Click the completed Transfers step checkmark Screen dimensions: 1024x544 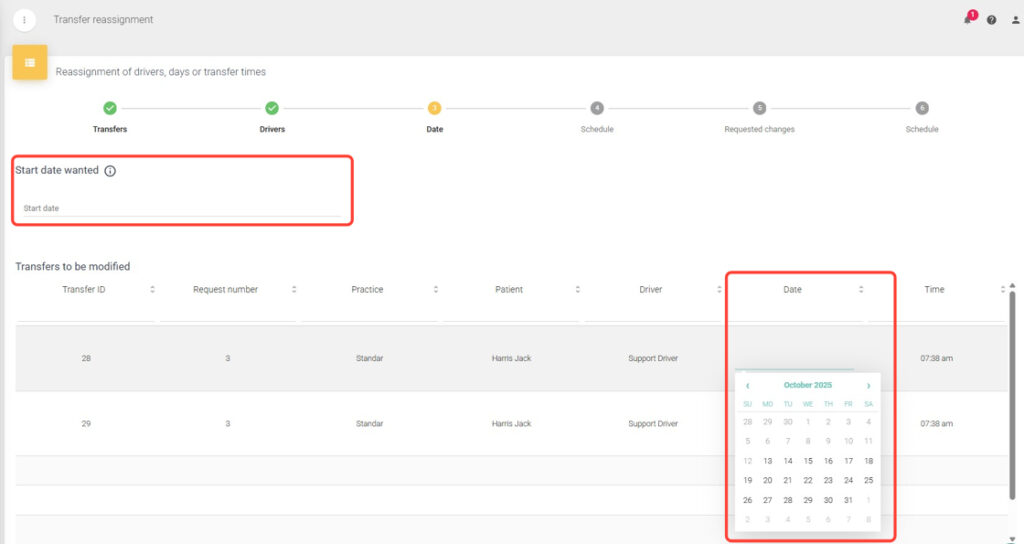110,108
